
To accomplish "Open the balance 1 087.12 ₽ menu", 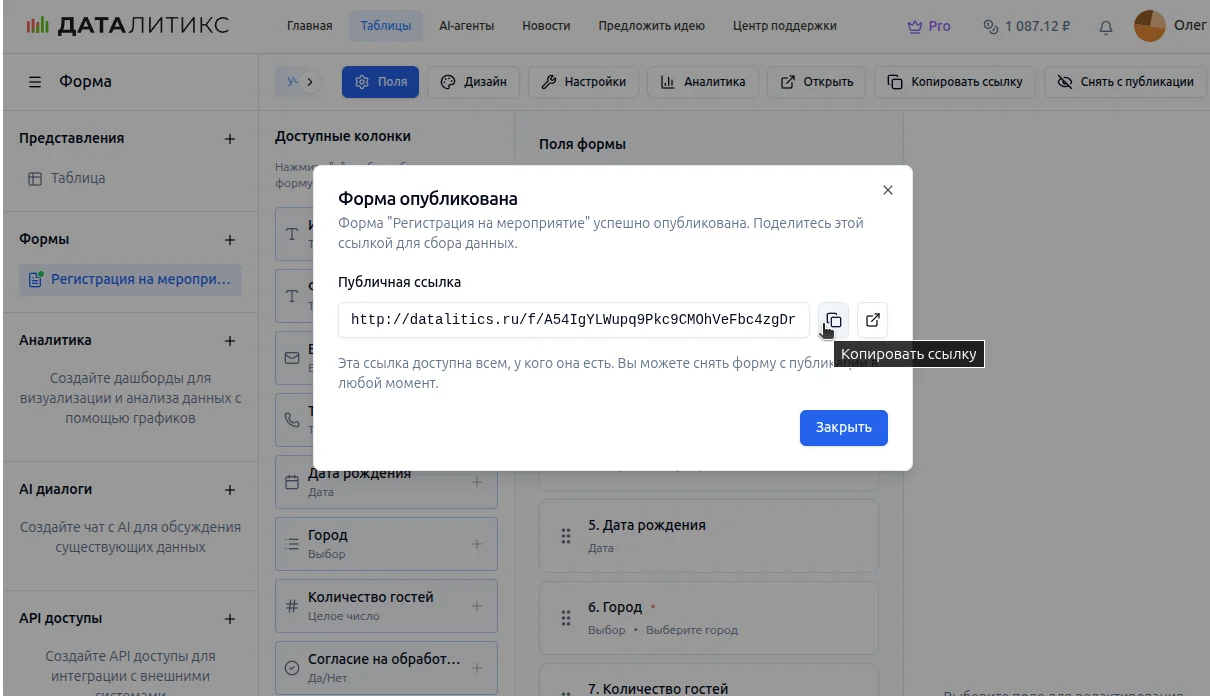I will coord(1028,26).
